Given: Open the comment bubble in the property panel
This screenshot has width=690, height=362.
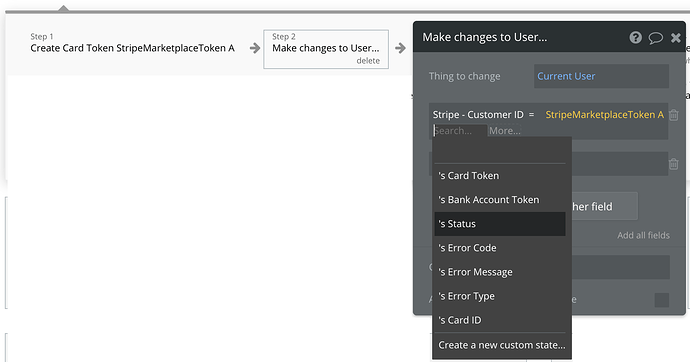Looking at the screenshot, I should coord(655,38).
